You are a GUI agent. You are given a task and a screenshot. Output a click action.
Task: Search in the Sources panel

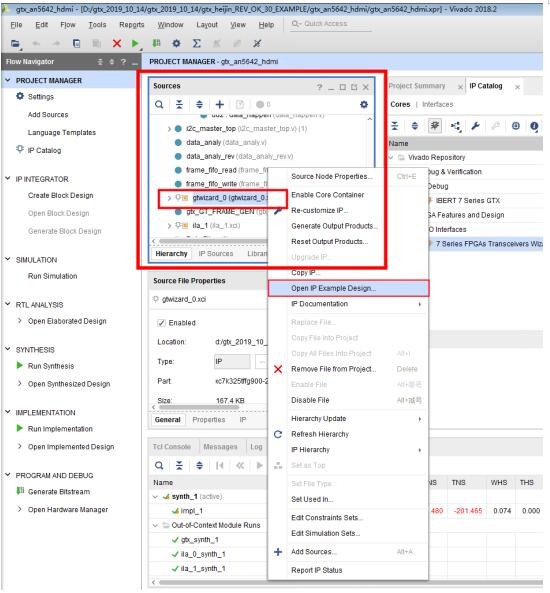(159, 104)
